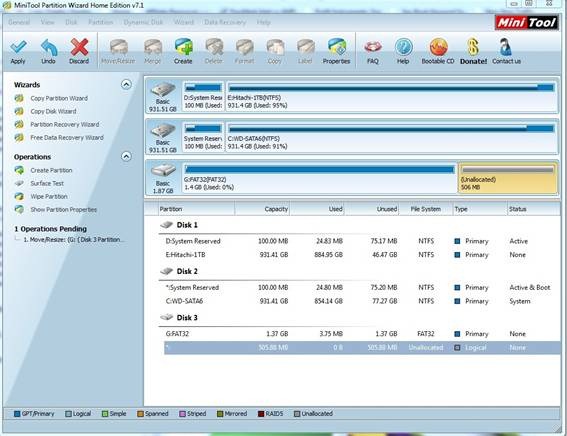Open the Data Recovery menu
567x436 pixels.
coord(225,22)
